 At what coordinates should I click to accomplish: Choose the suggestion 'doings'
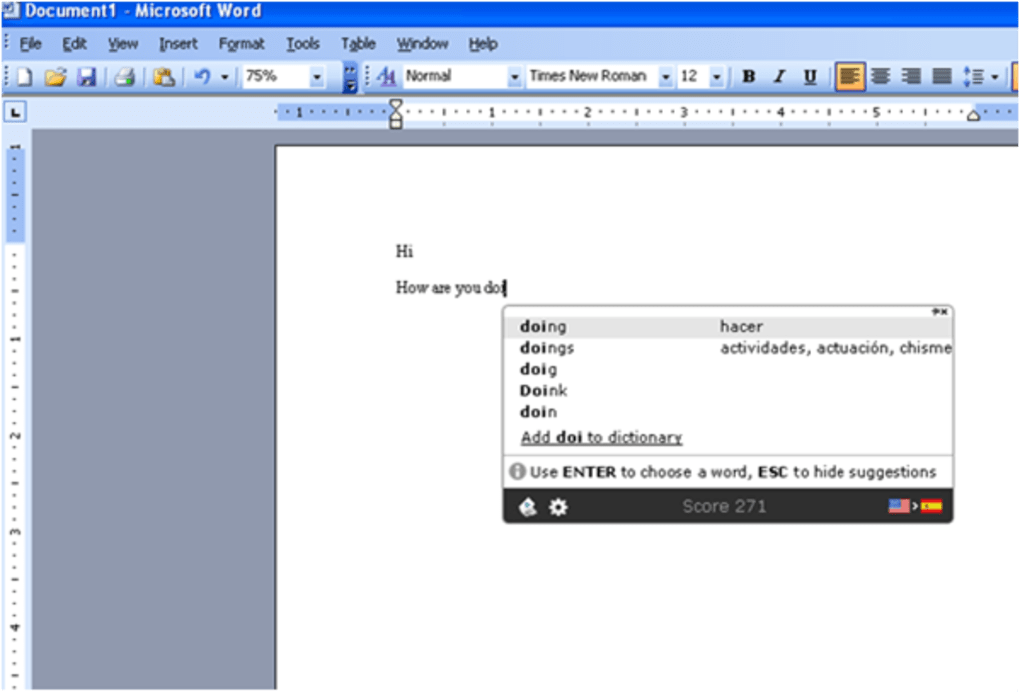pyautogui.click(x=546, y=348)
